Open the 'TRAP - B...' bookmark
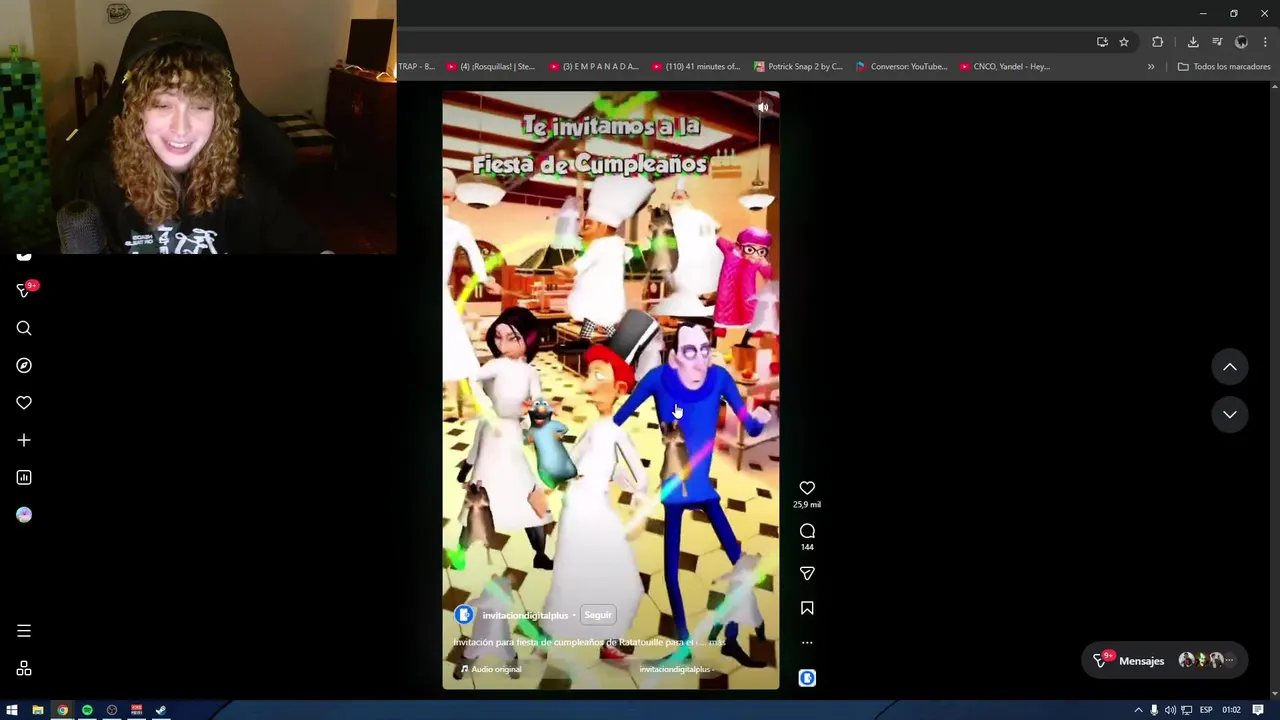The height and width of the screenshot is (720, 1280). [x=416, y=67]
